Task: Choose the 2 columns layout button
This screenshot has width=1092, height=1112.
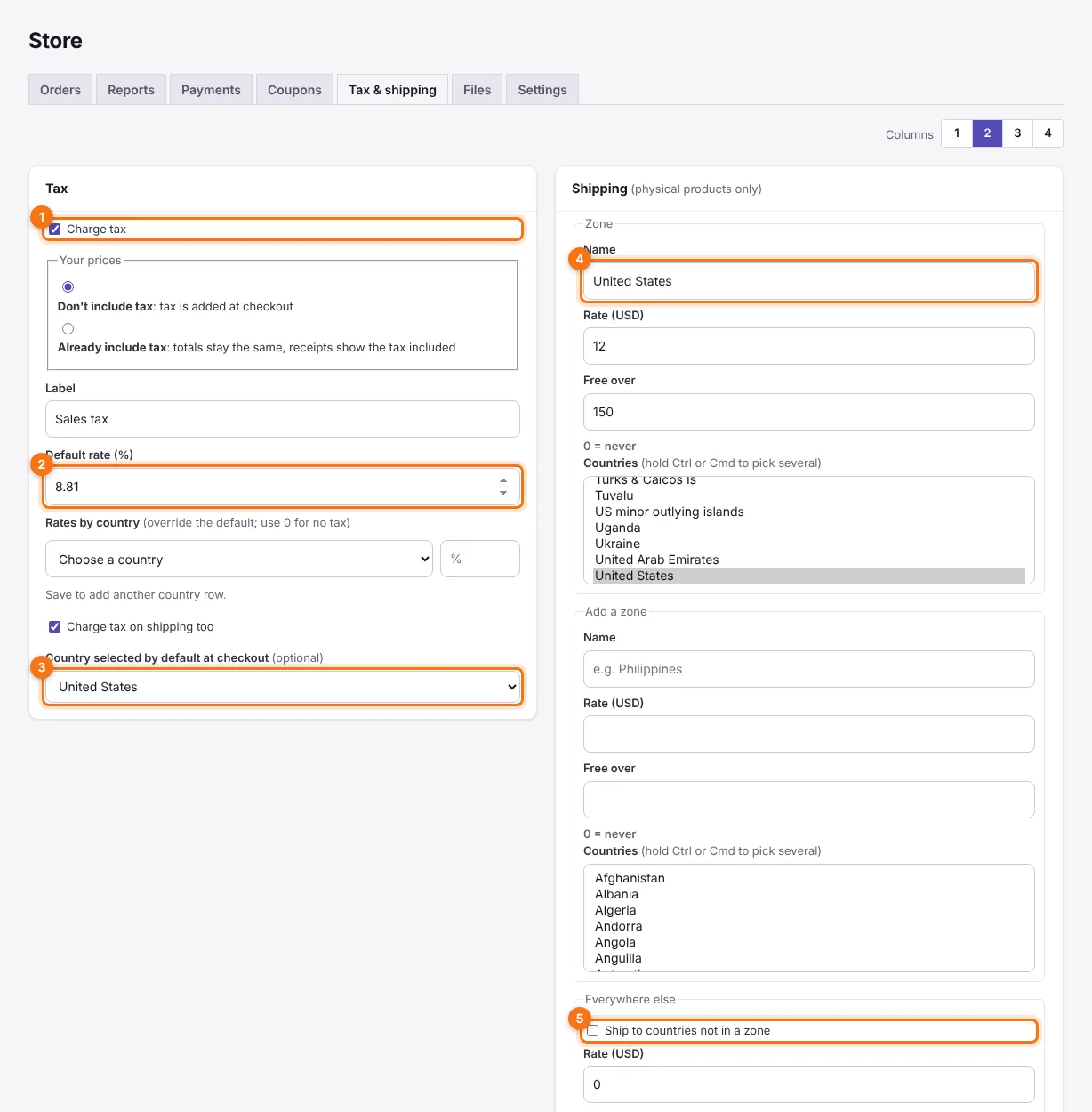Action: point(987,133)
